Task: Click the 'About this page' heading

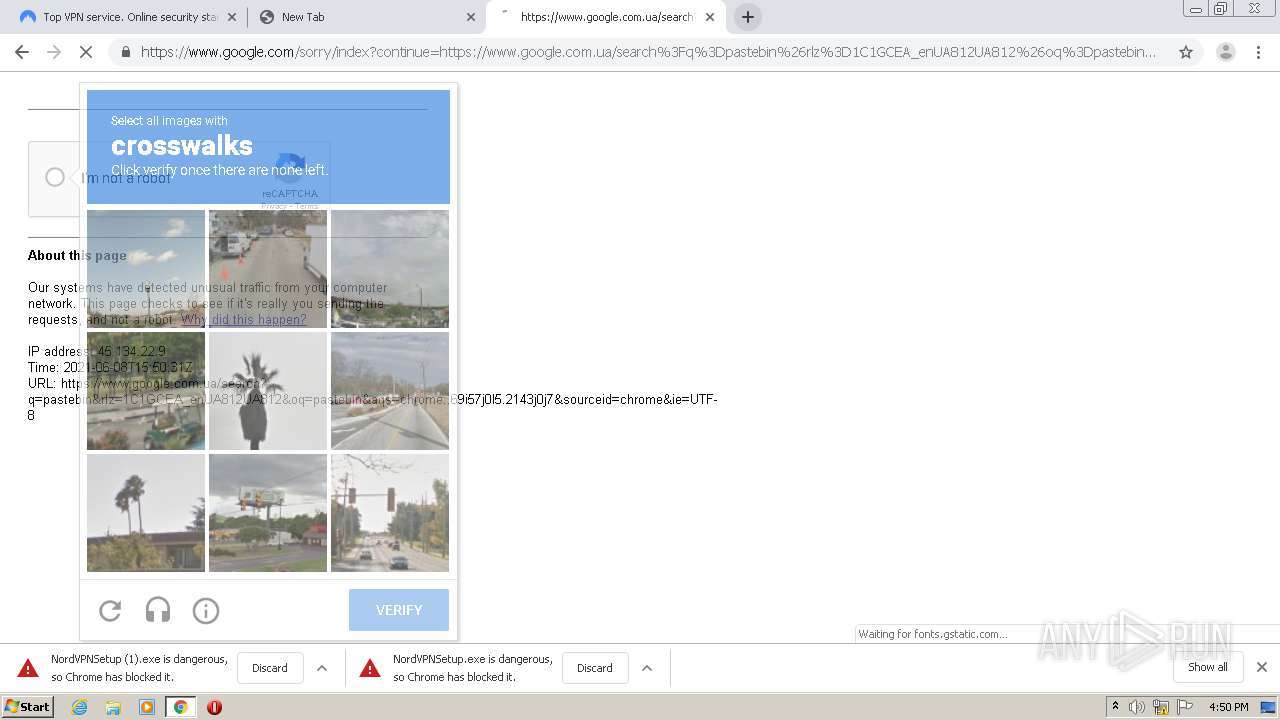Action: [77, 256]
